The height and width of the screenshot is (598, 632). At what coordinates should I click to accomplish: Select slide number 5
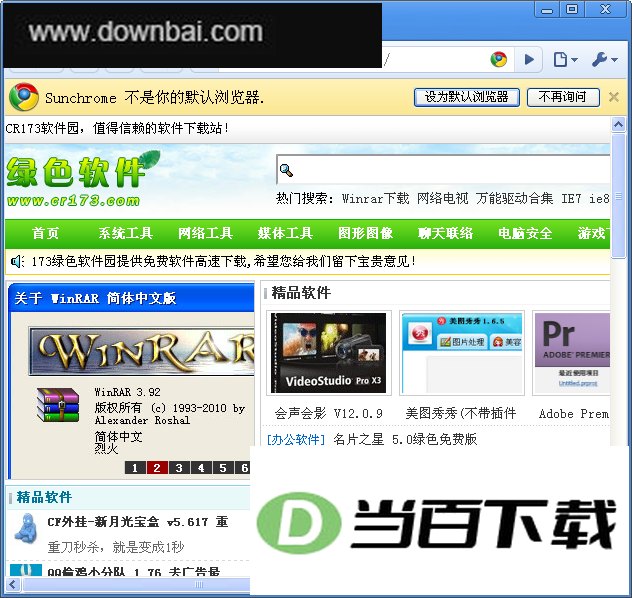pos(222,467)
